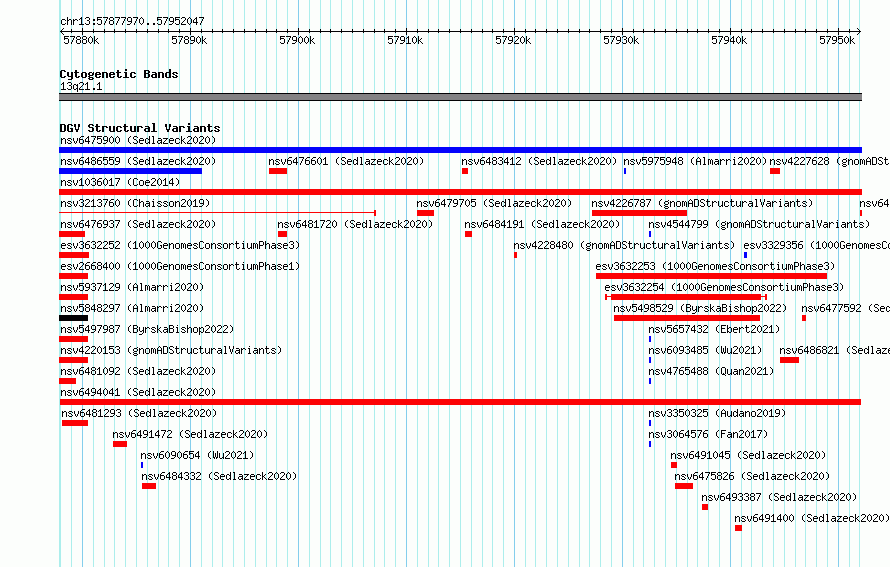
Task: Open nsv6494041 (Sedlazeck2020) variant
Action: coord(138,392)
